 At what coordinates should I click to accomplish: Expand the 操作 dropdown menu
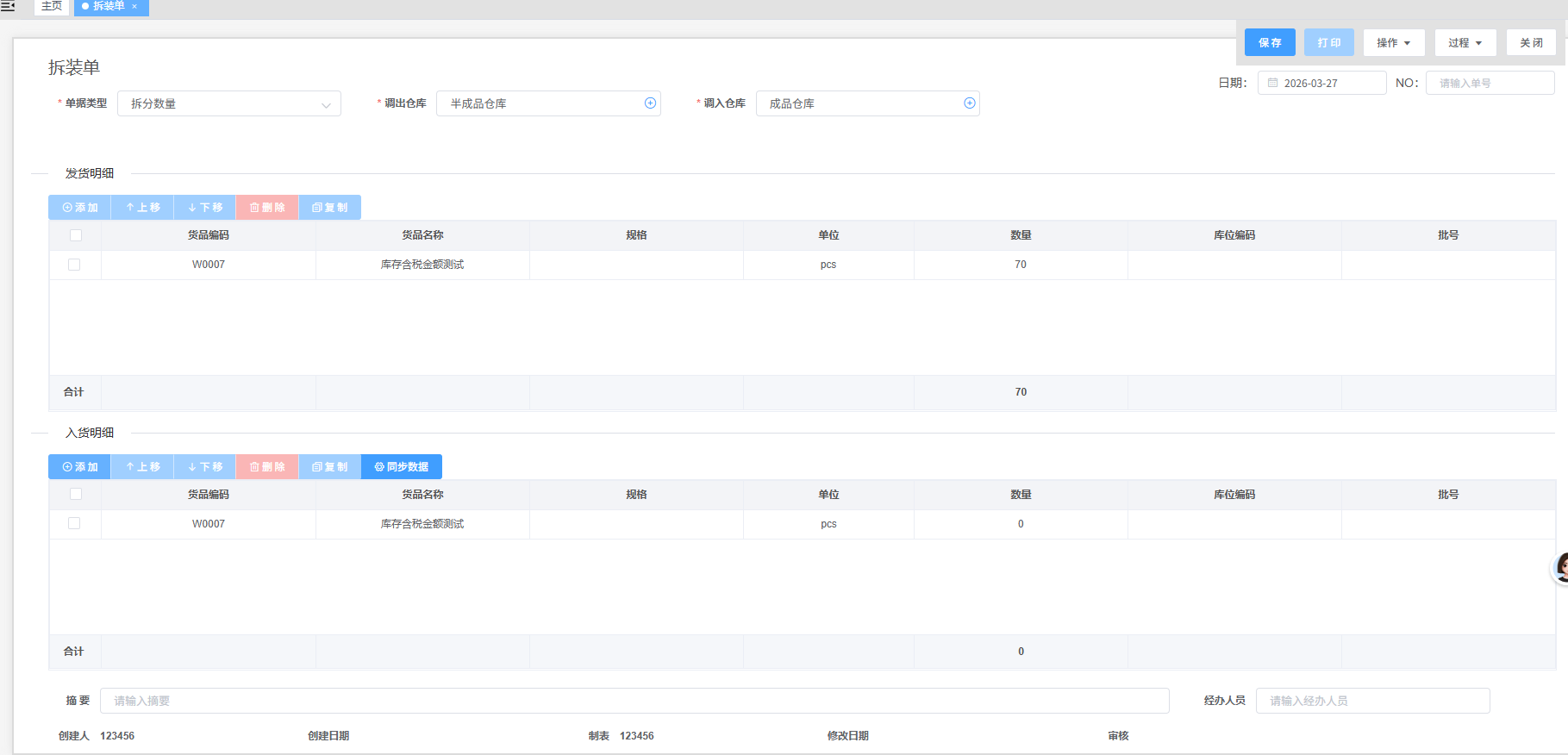(x=1393, y=43)
